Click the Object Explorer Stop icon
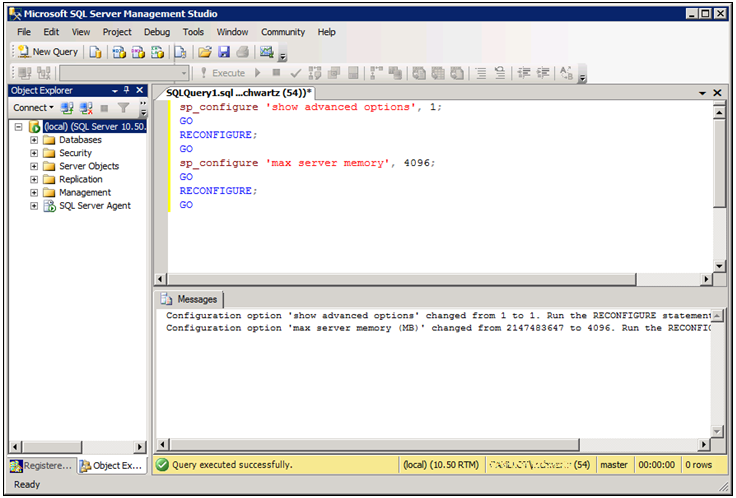Screen dimensions: 736x498 pyautogui.click(x=104, y=108)
